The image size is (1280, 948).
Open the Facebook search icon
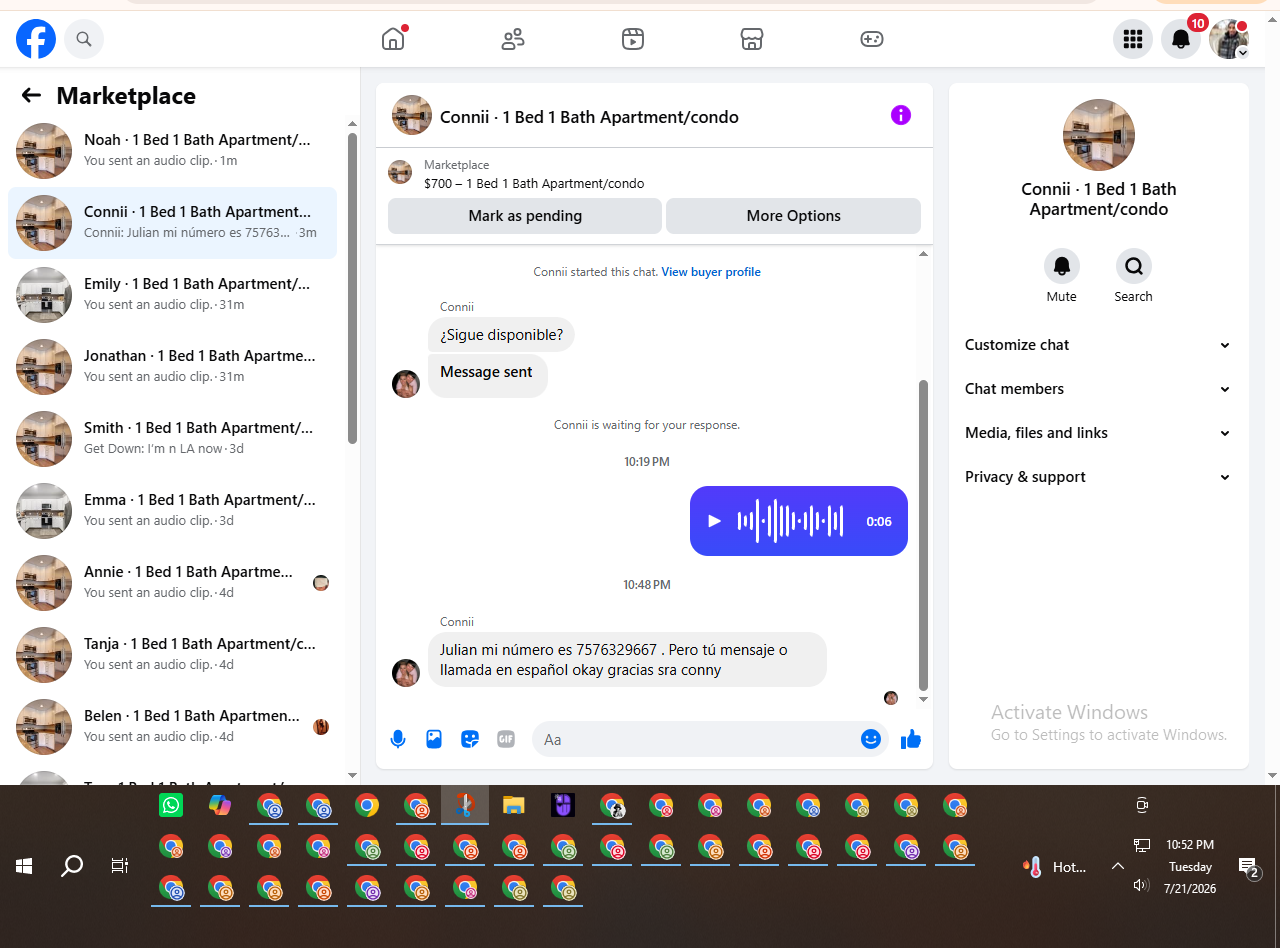[x=84, y=39]
